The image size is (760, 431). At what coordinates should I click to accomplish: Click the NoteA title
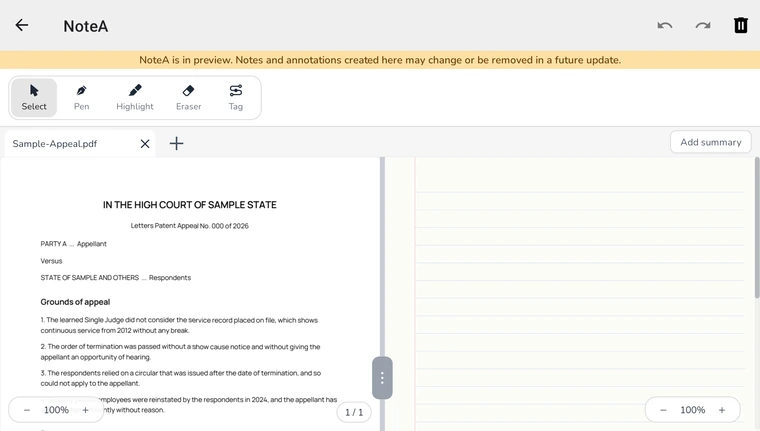click(x=86, y=26)
